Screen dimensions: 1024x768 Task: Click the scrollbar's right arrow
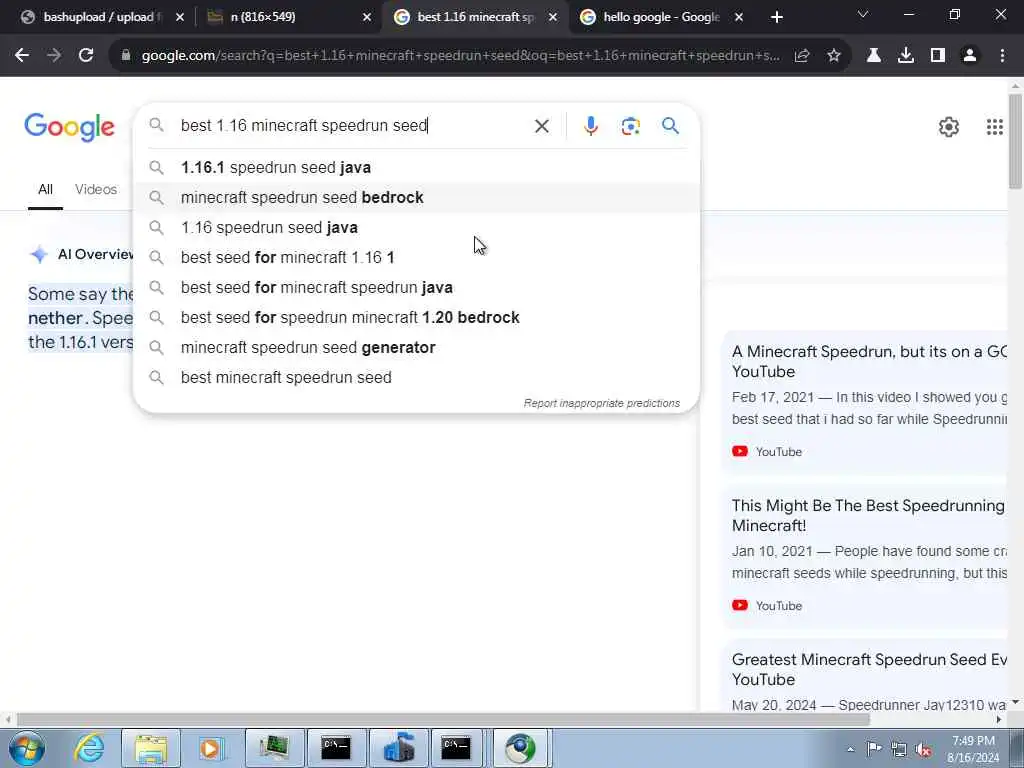tap(999, 720)
